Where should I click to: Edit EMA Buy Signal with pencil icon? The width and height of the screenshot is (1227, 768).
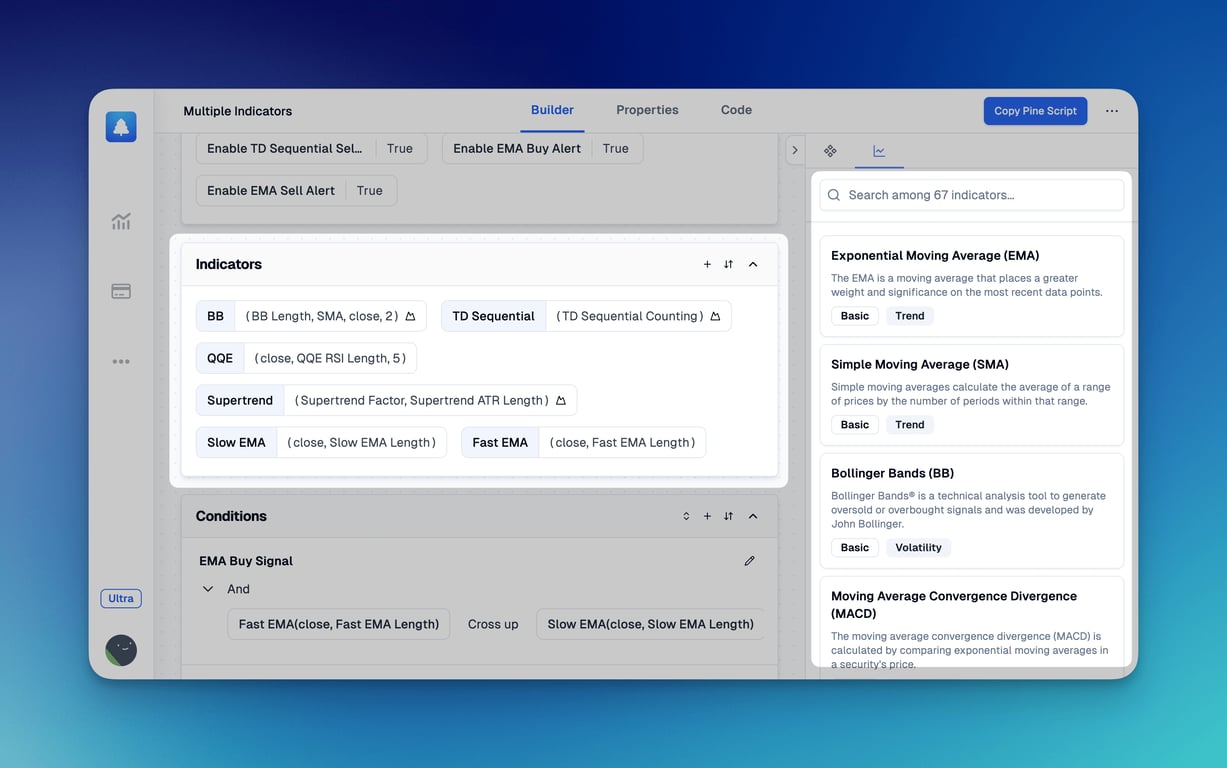[x=749, y=561]
